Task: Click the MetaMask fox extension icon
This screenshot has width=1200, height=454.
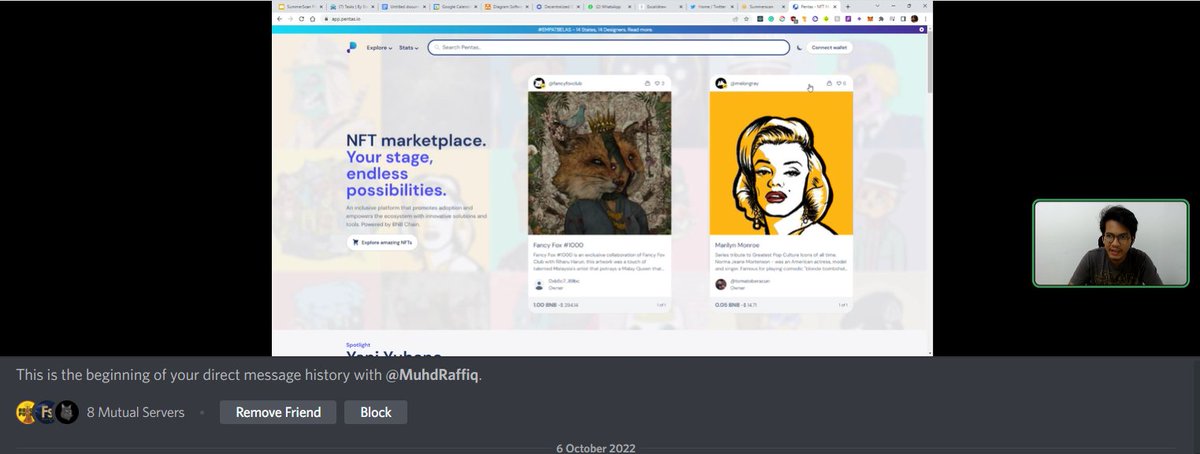Action: [869, 18]
